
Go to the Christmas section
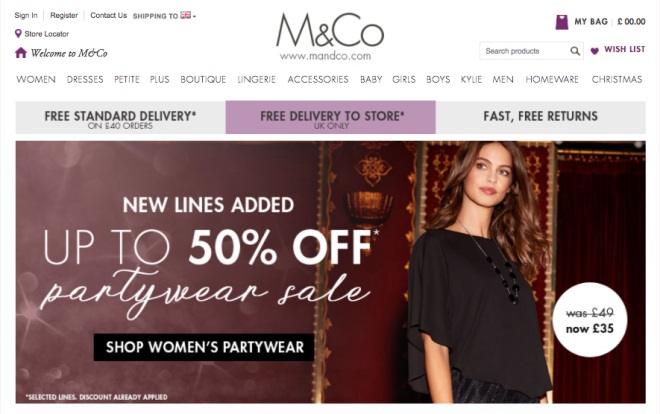click(617, 80)
